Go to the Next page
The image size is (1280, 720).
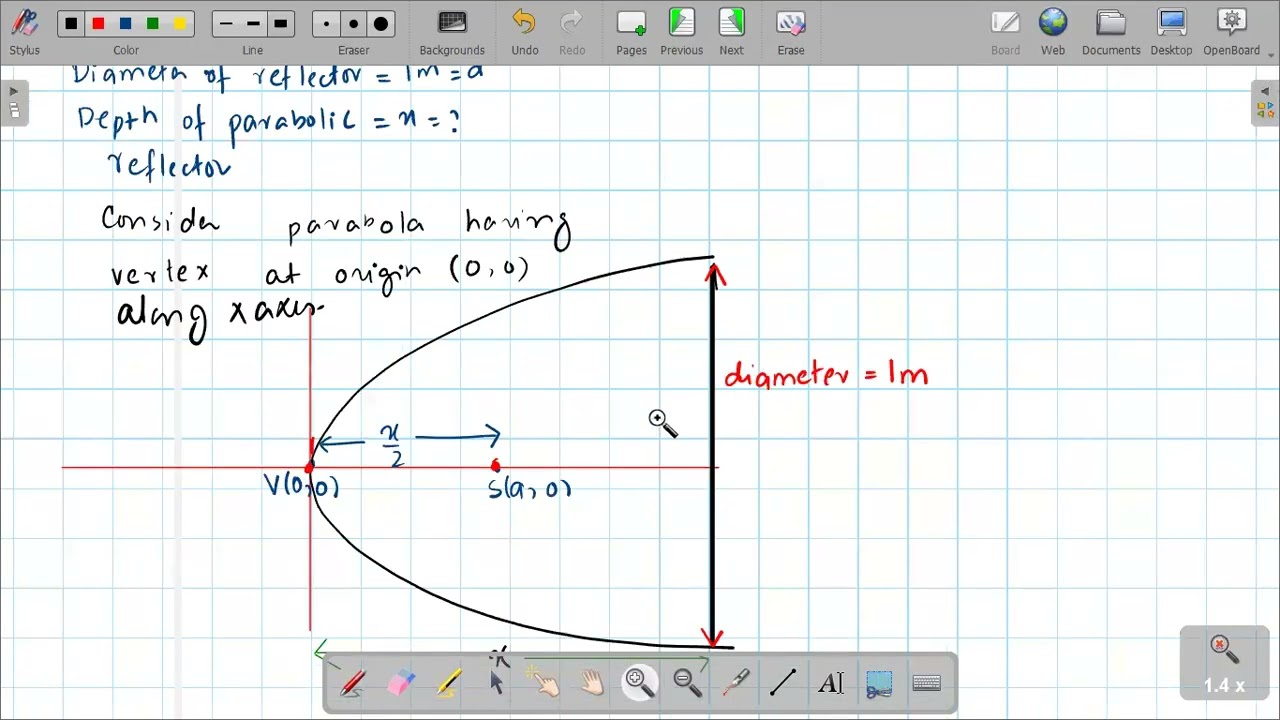(x=731, y=32)
